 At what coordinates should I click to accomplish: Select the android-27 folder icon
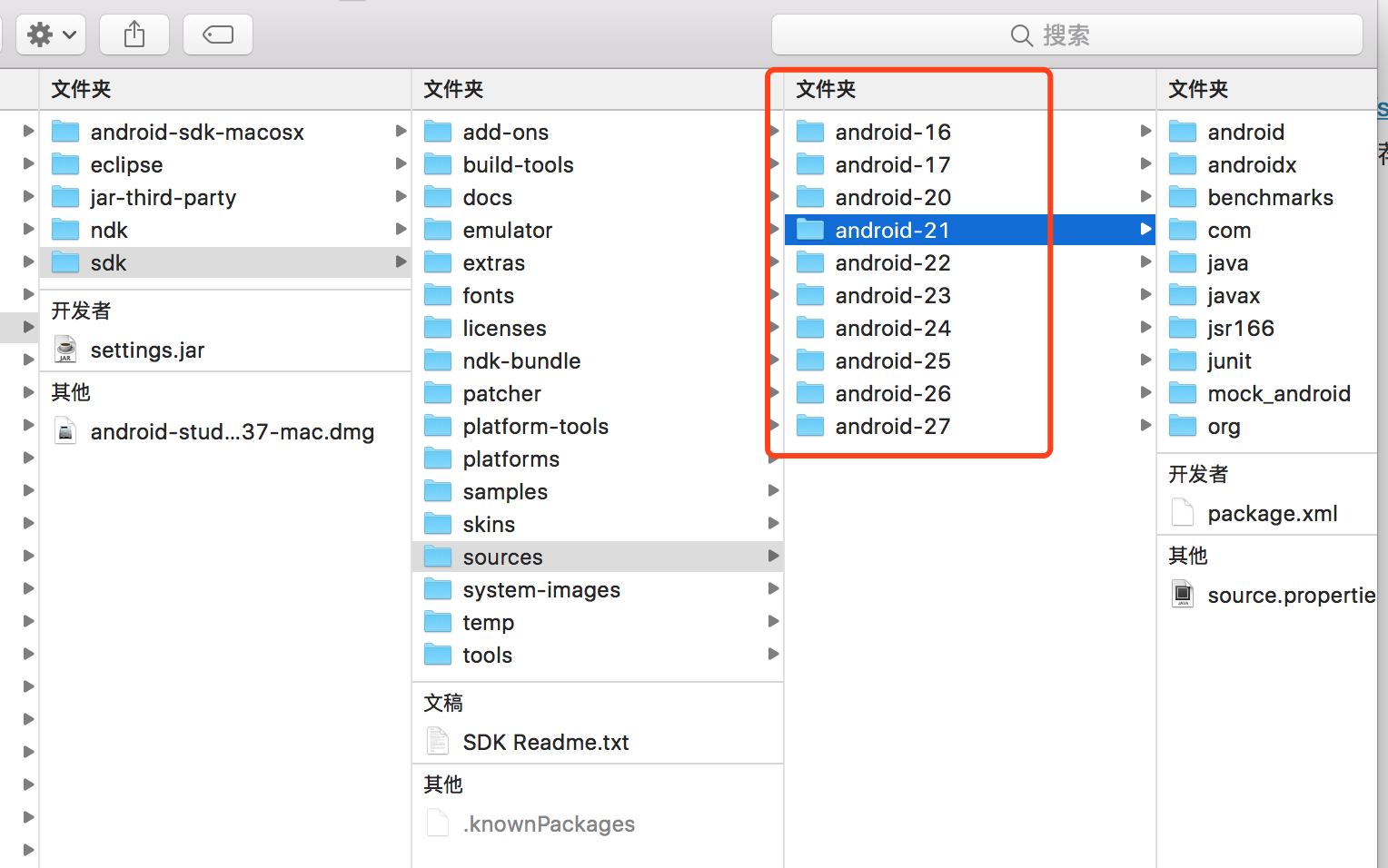(x=810, y=427)
